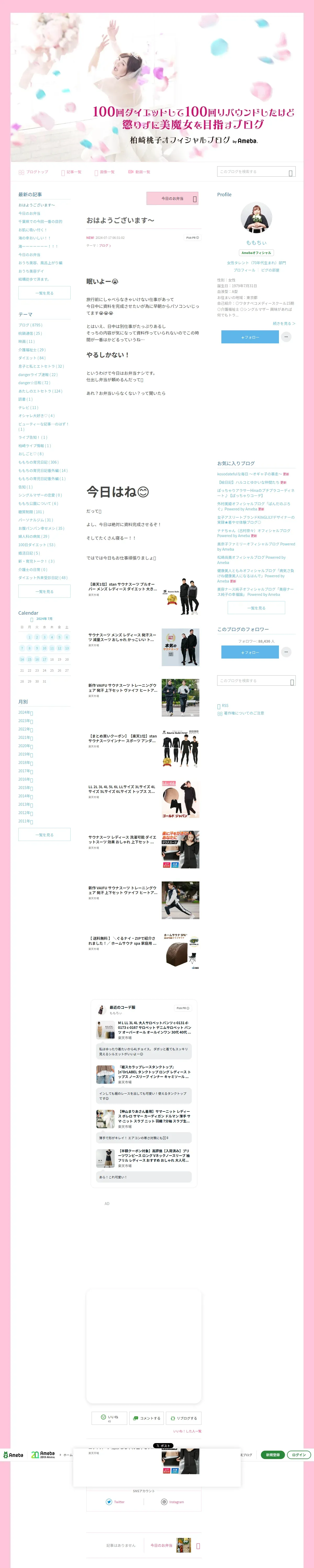This screenshot has height=1568, width=314.
Task: Click 一覧を見る under theme list
Action: (x=44, y=591)
